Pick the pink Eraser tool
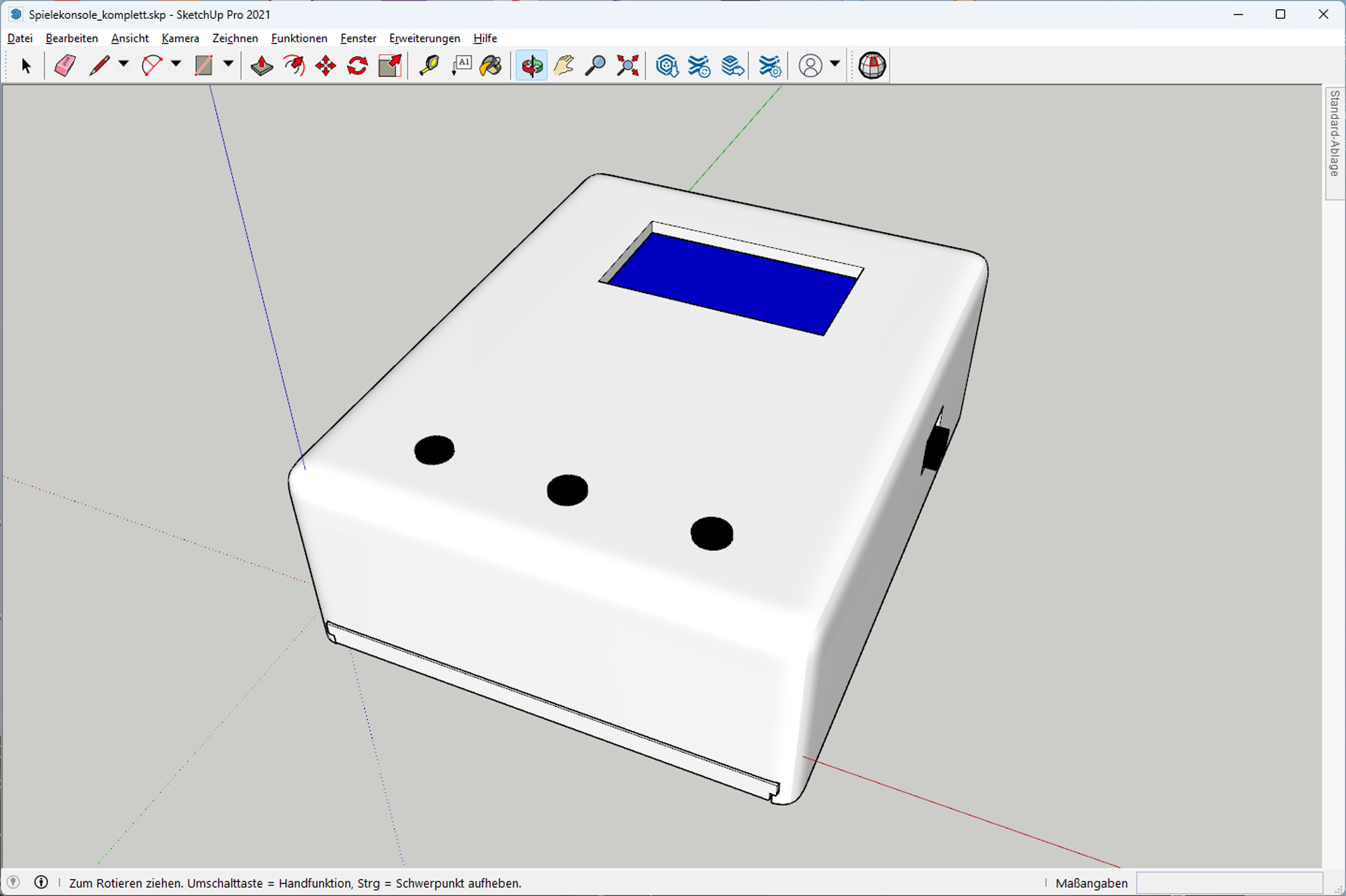The height and width of the screenshot is (896, 1346). (65, 66)
